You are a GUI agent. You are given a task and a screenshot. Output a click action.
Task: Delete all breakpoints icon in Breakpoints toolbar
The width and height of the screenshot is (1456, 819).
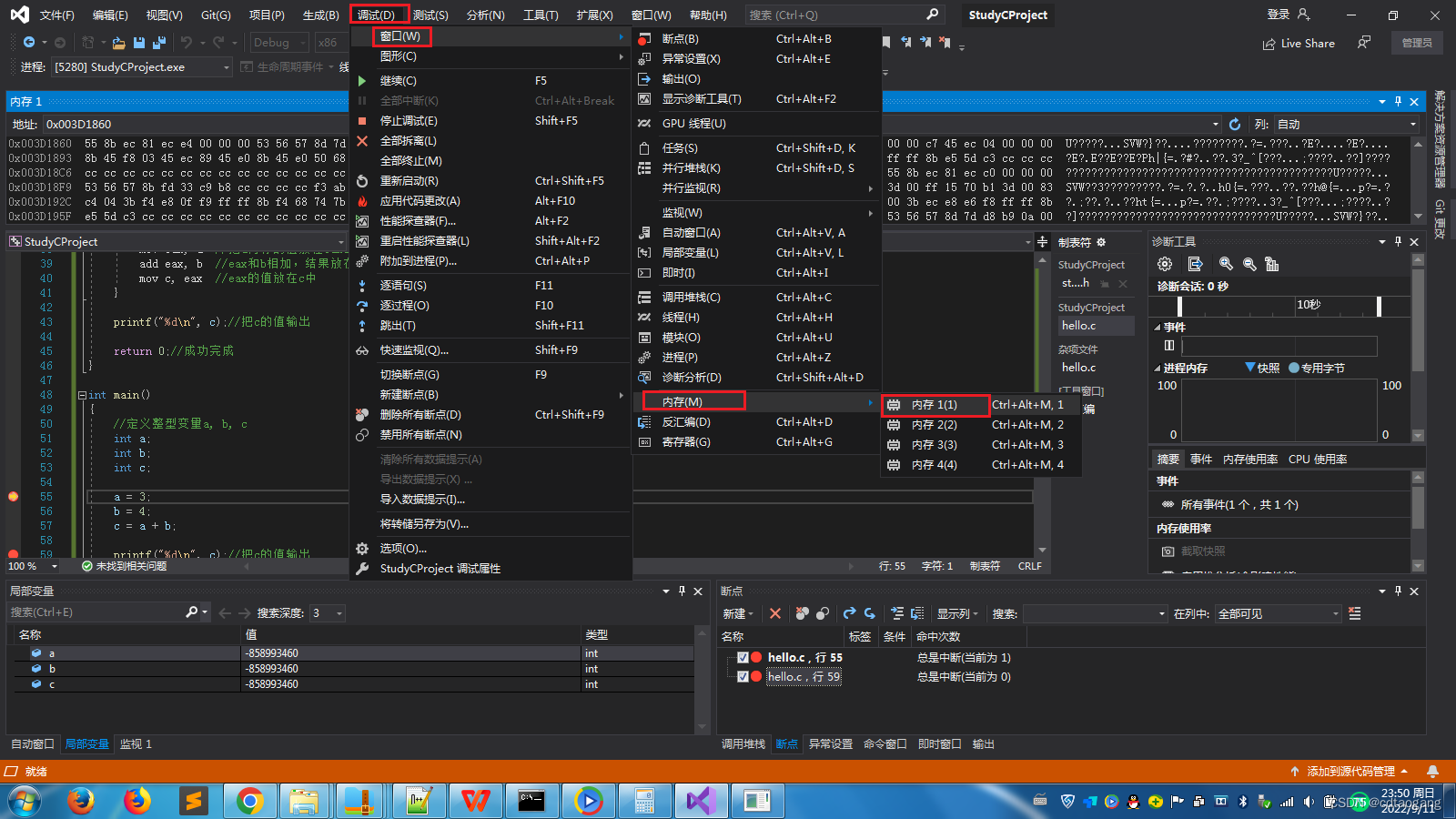[802, 613]
